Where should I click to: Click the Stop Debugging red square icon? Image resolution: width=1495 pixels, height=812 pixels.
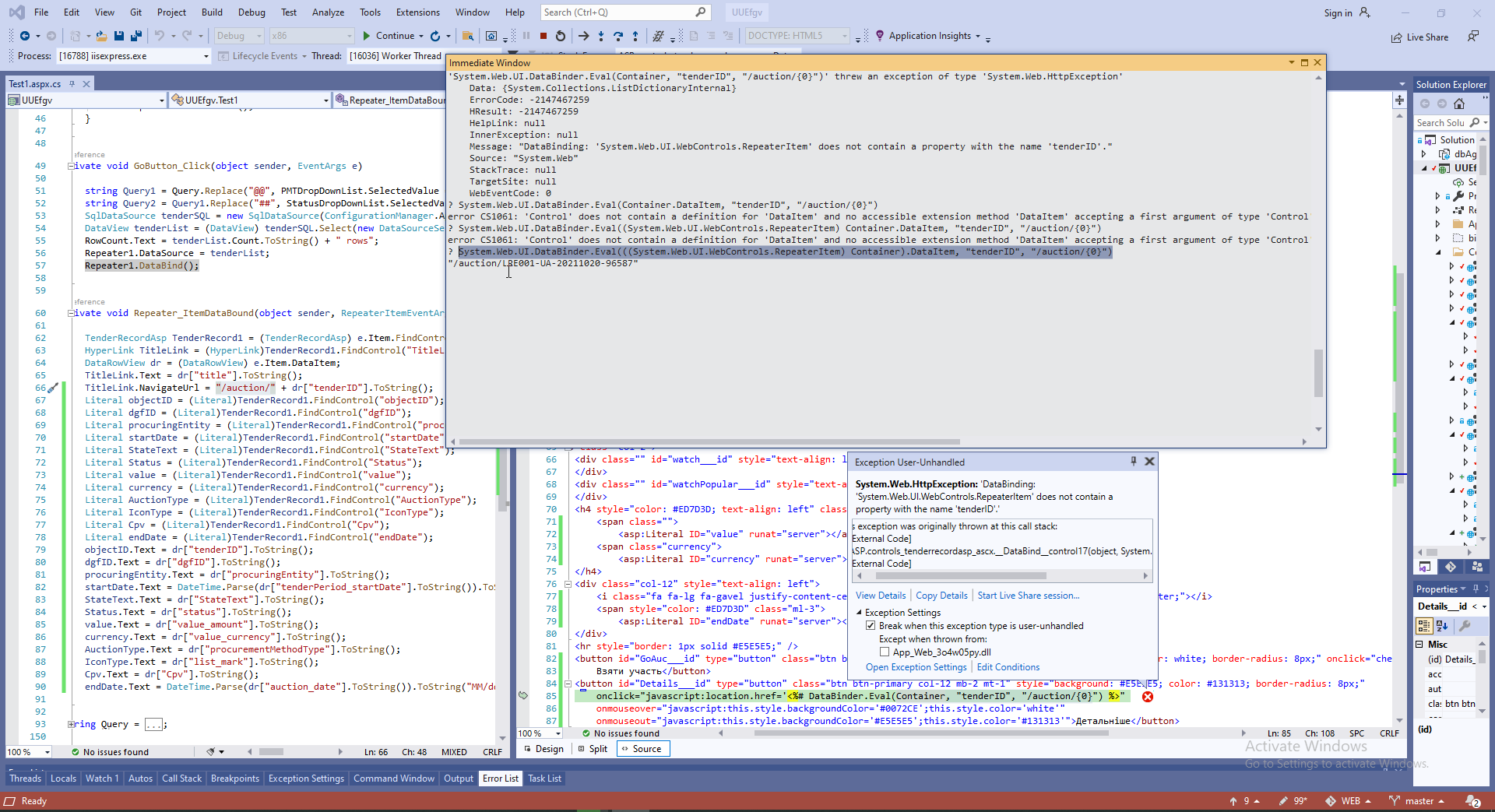pyautogui.click(x=543, y=36)
